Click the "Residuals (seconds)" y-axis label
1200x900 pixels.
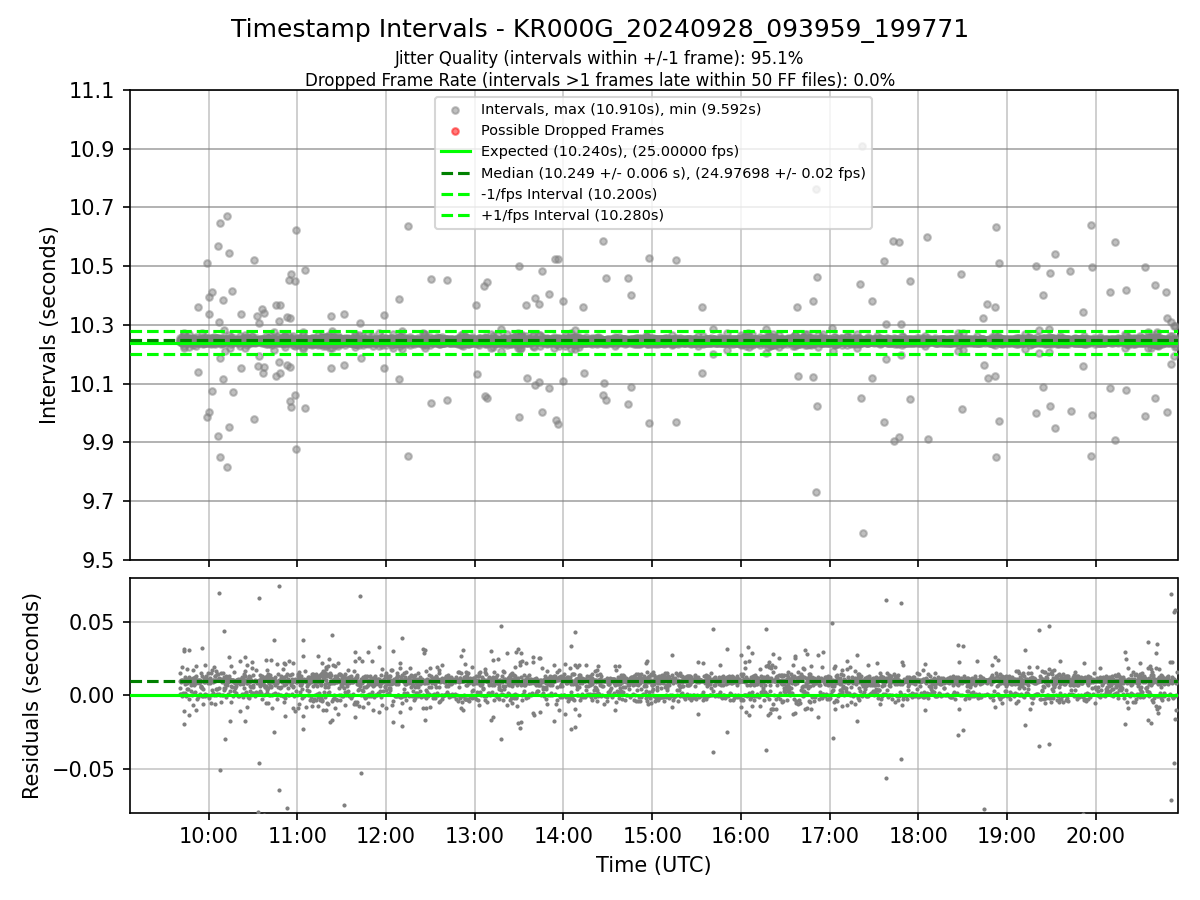pyautogui.click(x=32, y=696)
